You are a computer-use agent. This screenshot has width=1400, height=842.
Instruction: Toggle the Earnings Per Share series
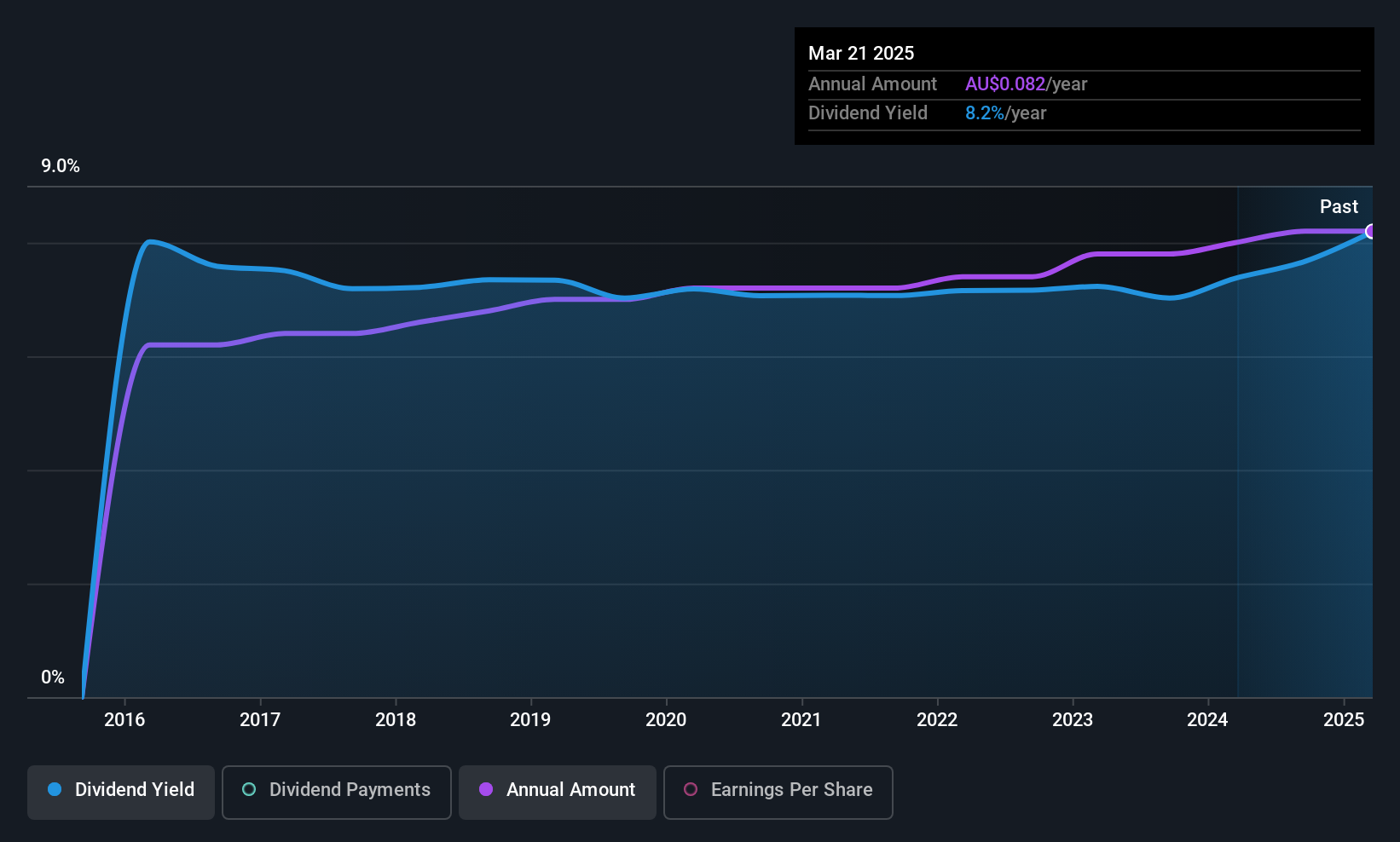click(x=778, y=793)
